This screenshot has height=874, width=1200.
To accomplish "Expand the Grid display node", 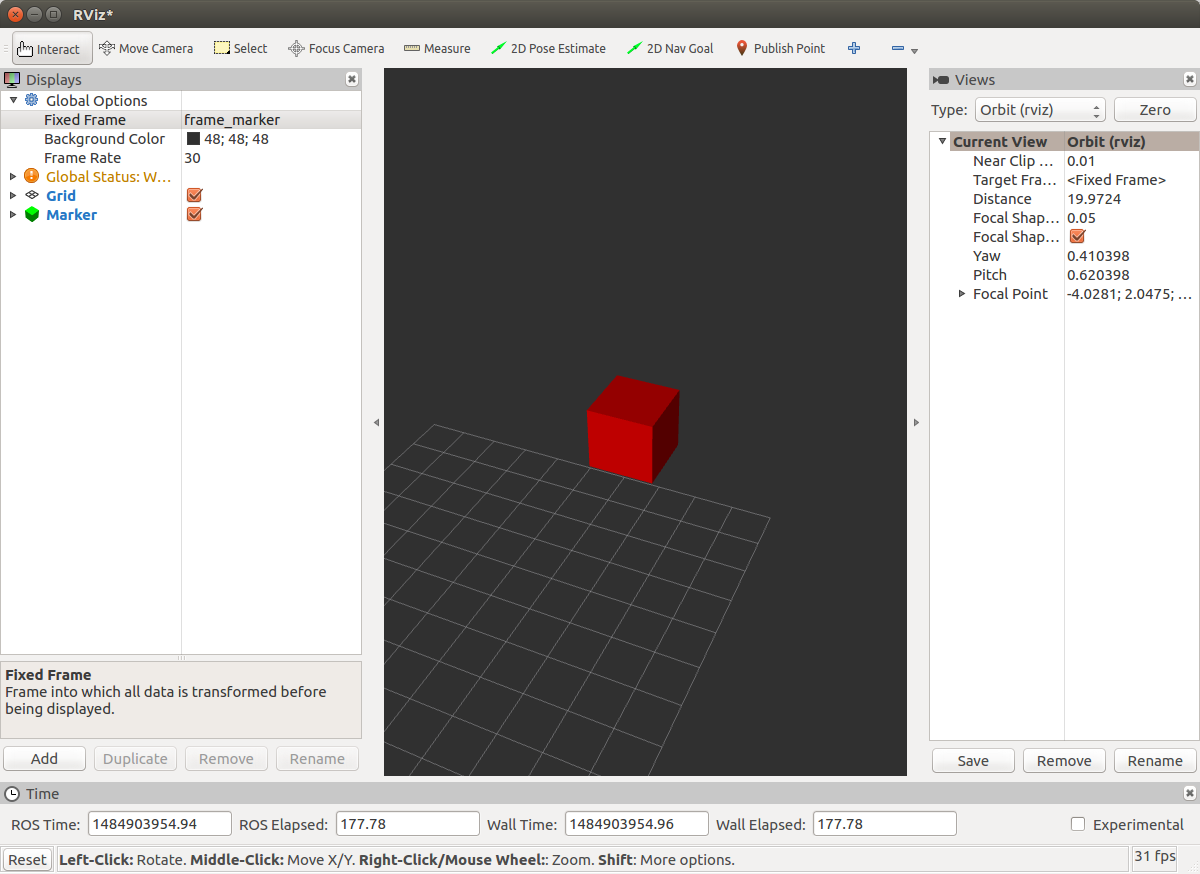I will (13, 195).
